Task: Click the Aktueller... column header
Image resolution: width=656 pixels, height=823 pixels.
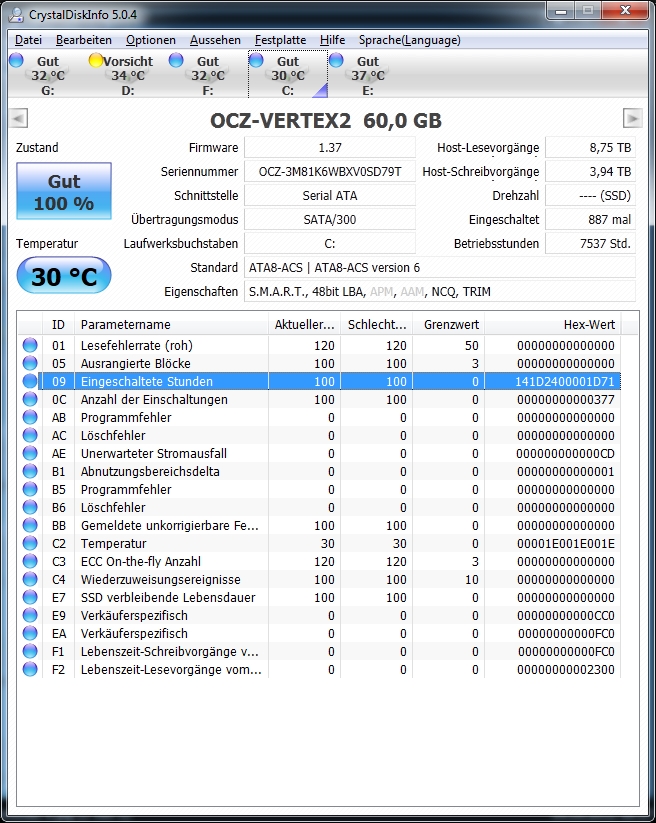Action: point(304,324)
